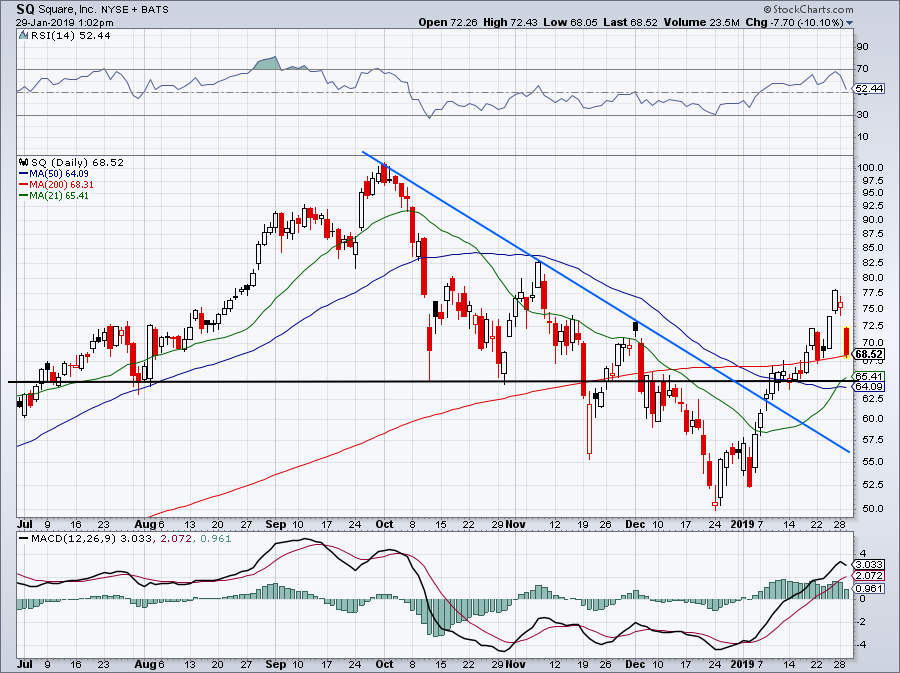900x673 pixels.
Task: Click the 100.0 label on price axis
Action: coord(870,168)
